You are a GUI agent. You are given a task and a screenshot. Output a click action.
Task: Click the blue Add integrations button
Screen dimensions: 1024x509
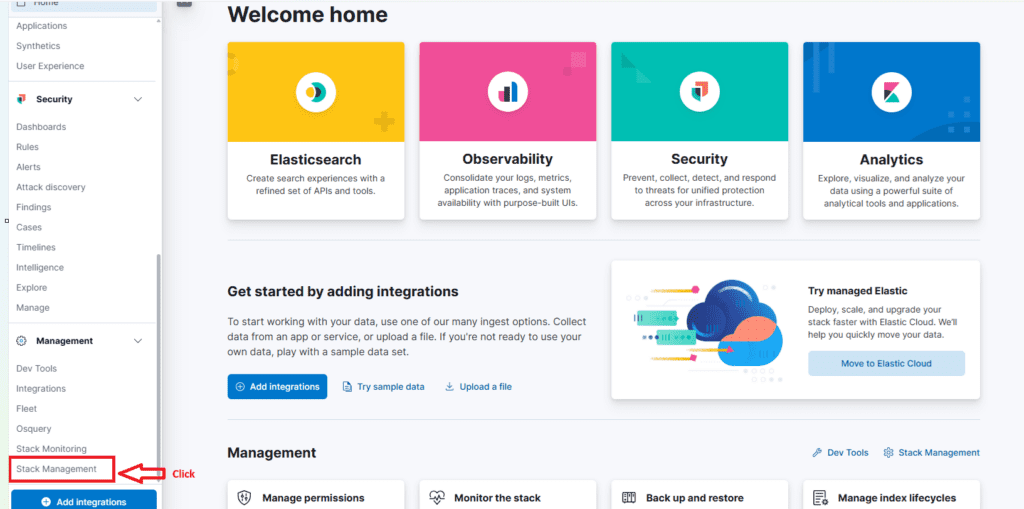coord(277,387)
